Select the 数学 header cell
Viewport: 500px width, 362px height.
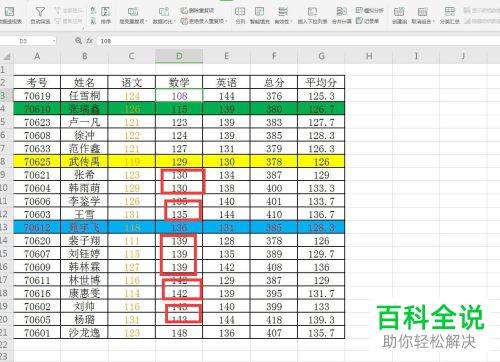pyautogui.click(x=179, y=82)
